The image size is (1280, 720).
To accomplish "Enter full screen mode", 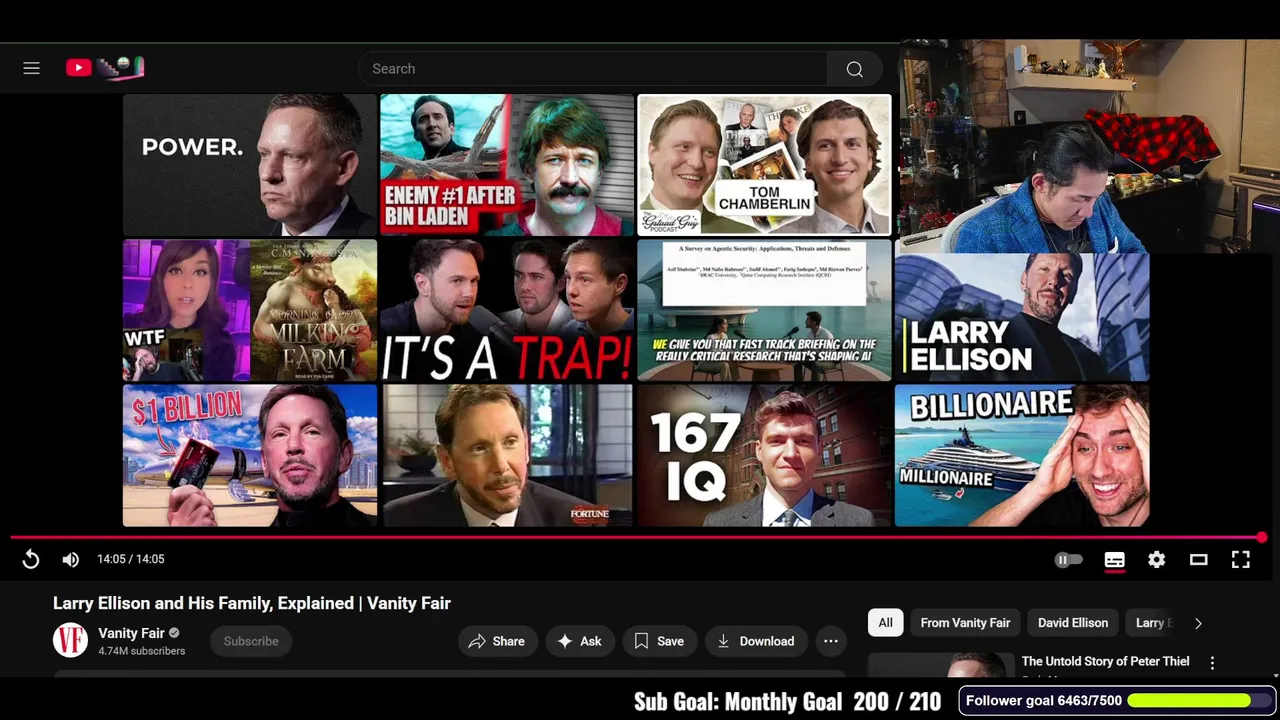I will (1240, 560).
